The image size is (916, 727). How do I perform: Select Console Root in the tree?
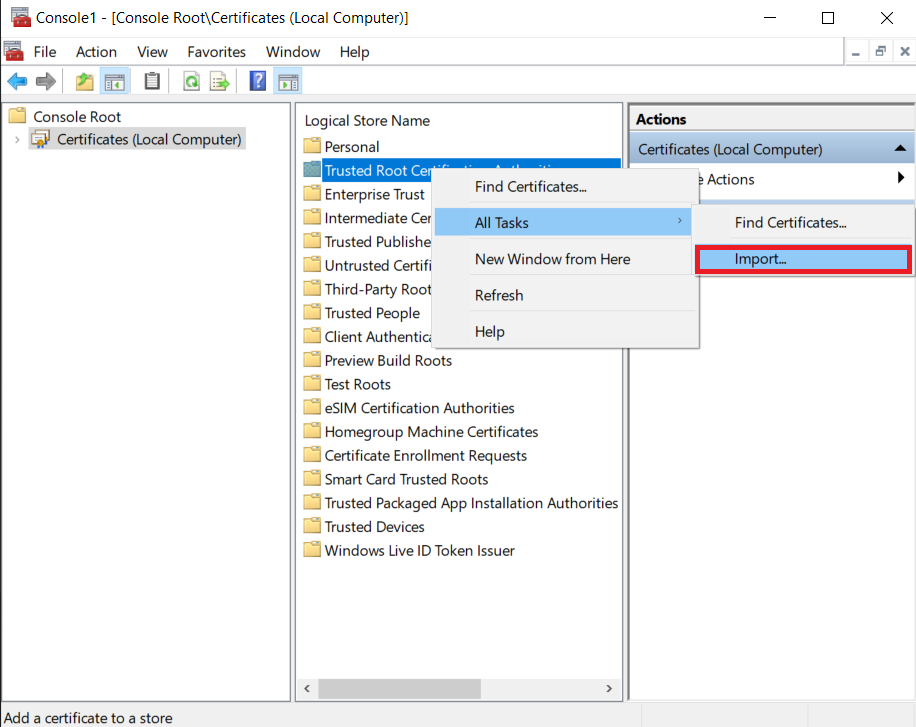coord(77,116)
